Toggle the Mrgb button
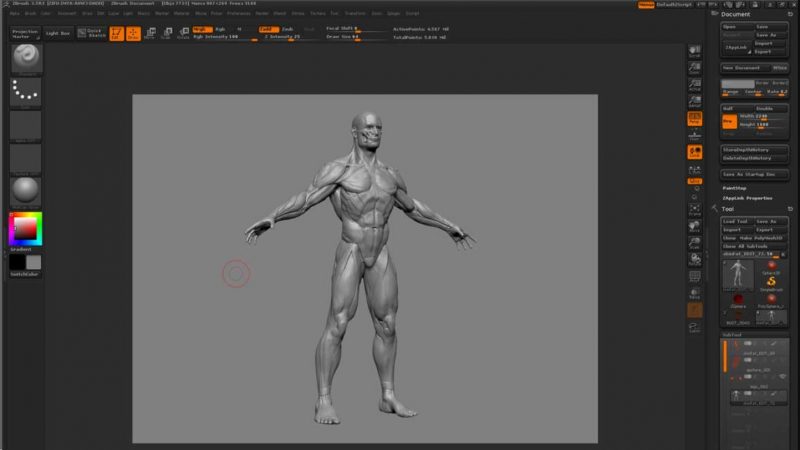Image resolution: width=800 pixels, height=450 pixels. pyautogui.click(x=202, y=30)
